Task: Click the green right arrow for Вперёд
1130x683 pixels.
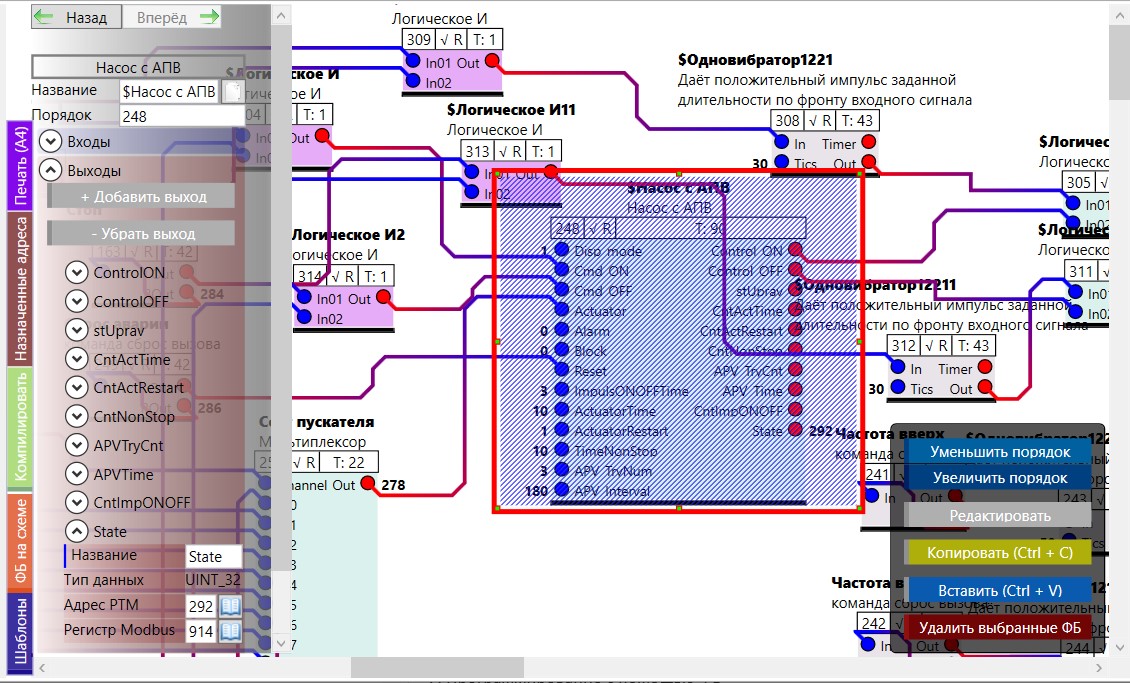Action: (x=208, y=17)
